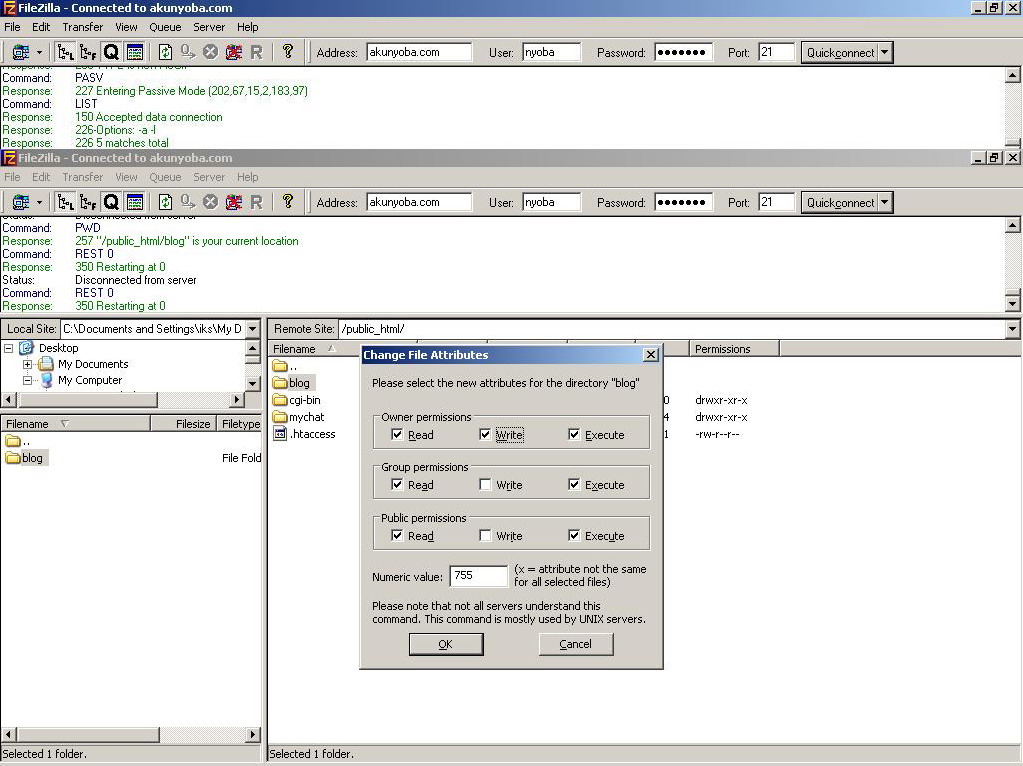Image resolution: width=1023 pixels, height=766 pixels.
Task: Click down arrow of gray-titled window log scrollbar
Action: [x=1012, y=303]
